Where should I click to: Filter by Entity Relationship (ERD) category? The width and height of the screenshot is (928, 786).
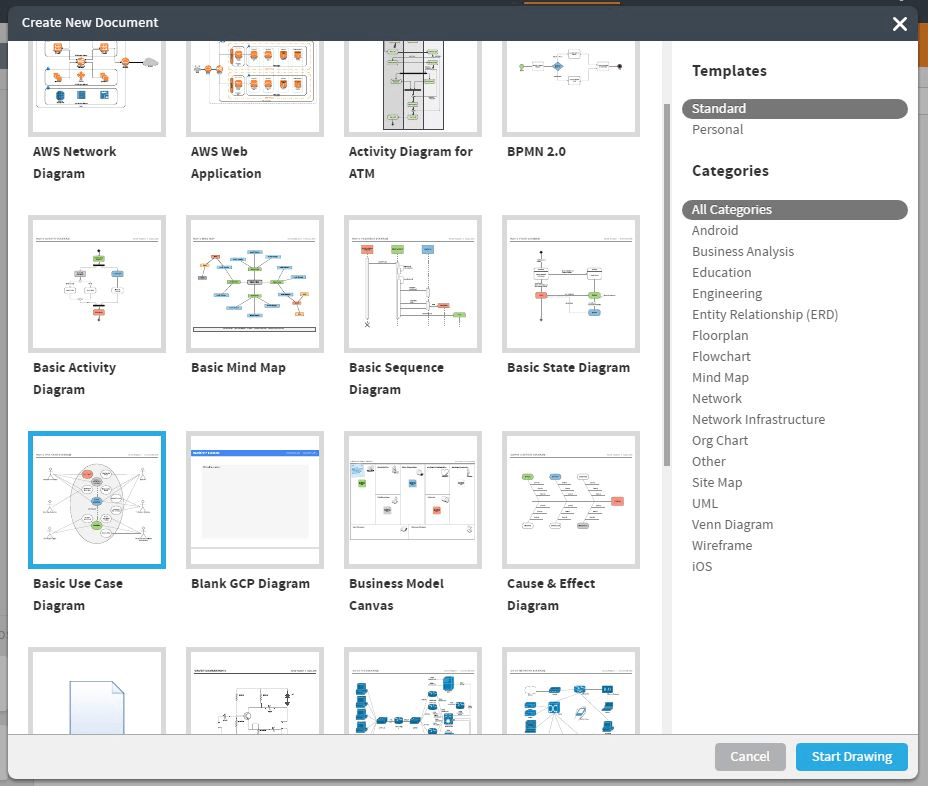coord(765,314)
